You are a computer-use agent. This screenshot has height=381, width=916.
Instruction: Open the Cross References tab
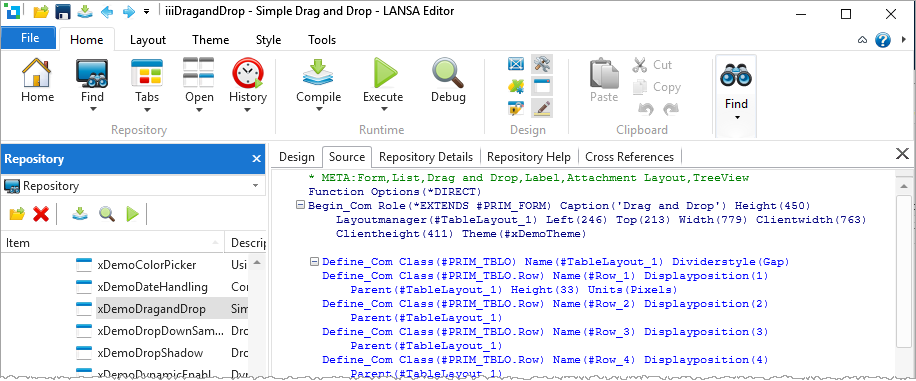(629, 157)
